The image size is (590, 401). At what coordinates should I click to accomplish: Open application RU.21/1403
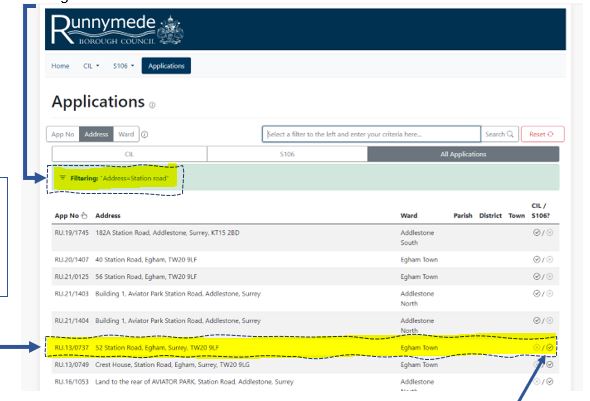pyautogui.click(x=71, y=293)
